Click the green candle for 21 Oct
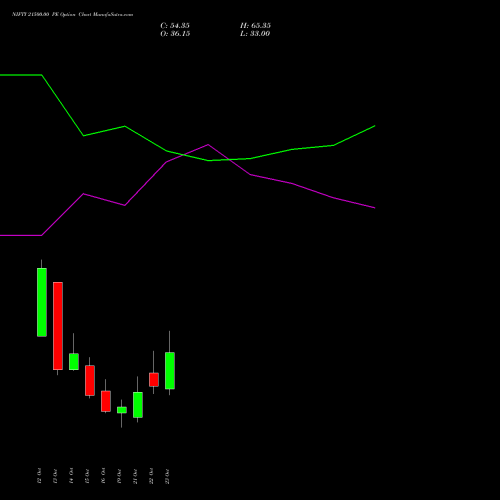This screenshot has height=500, width=500. [138, 405]
